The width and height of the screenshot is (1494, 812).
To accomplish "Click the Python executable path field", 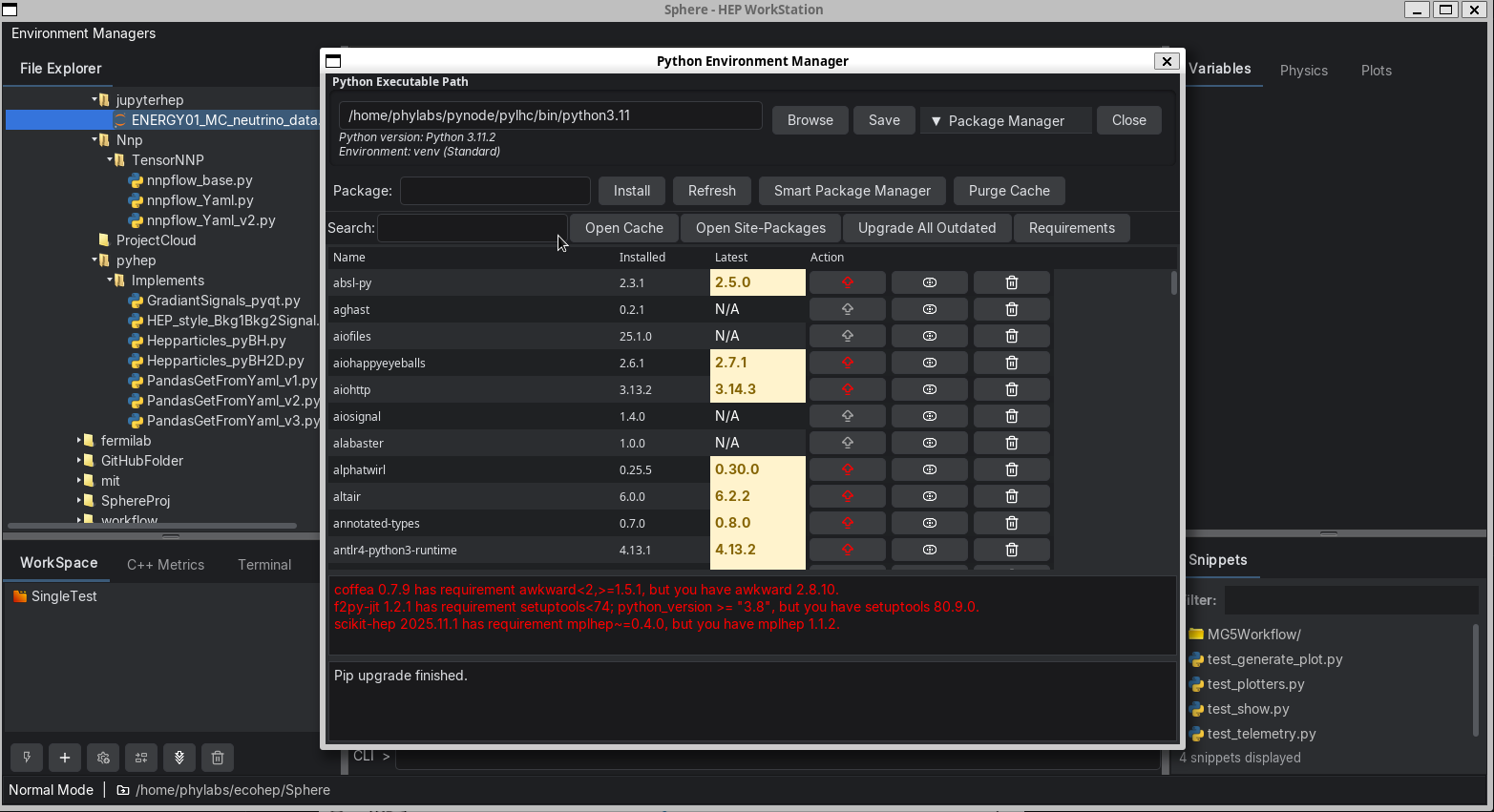I will click(x=551, y=115).
